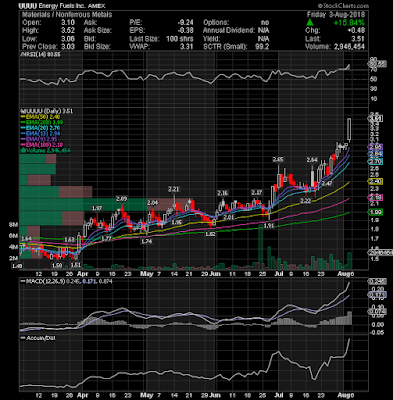The height and width of the screenshot is (400, 393).
Task: Click the green EMA(200) legend entry
Action: (x=41, y=122)
